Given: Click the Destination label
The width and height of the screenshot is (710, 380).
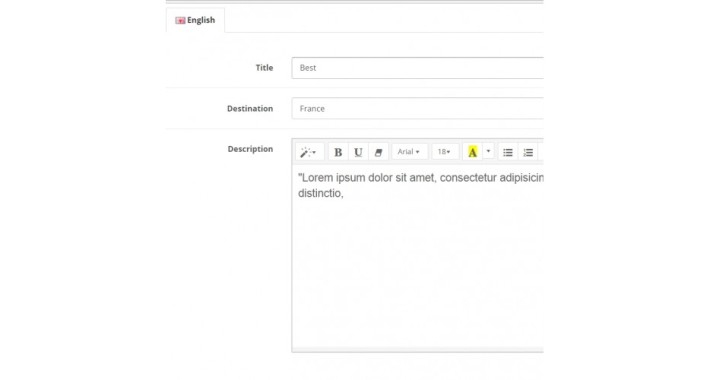Looking at the screenshot, I should tap(250, 109).
